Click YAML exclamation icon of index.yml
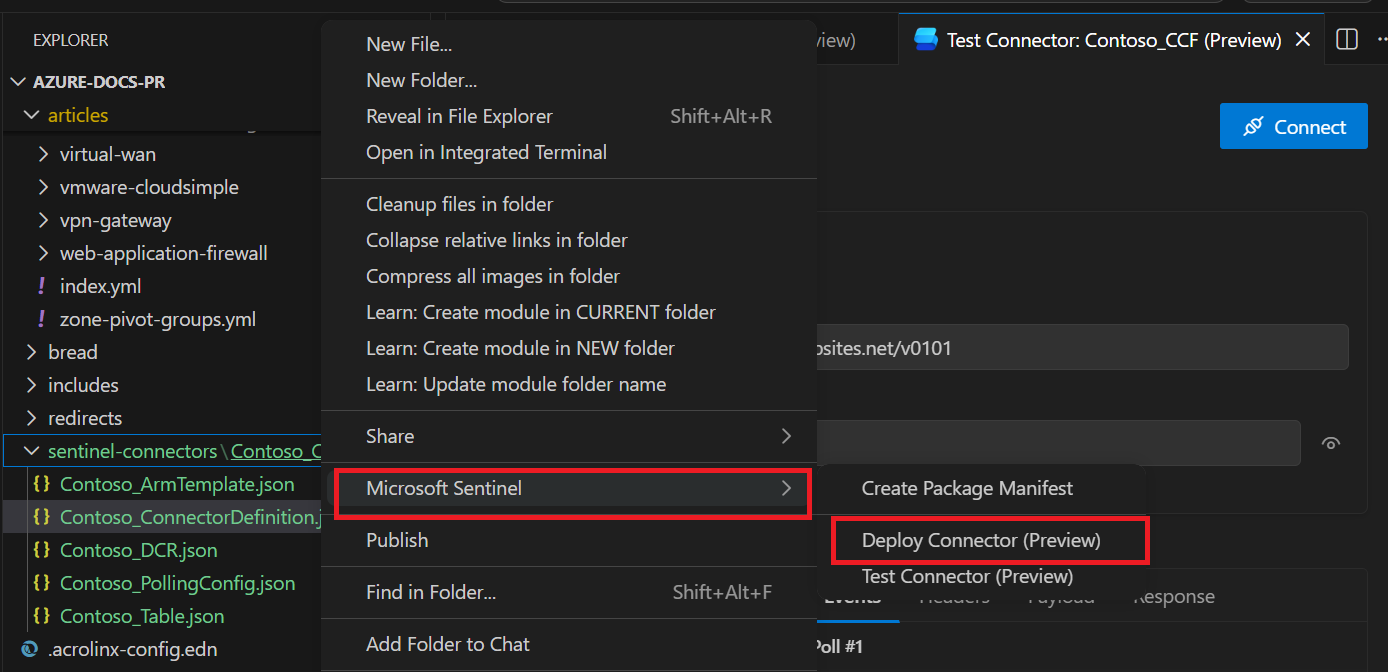Image resolution: width=1388 pixels, height=672 pixels. point(41,286)
